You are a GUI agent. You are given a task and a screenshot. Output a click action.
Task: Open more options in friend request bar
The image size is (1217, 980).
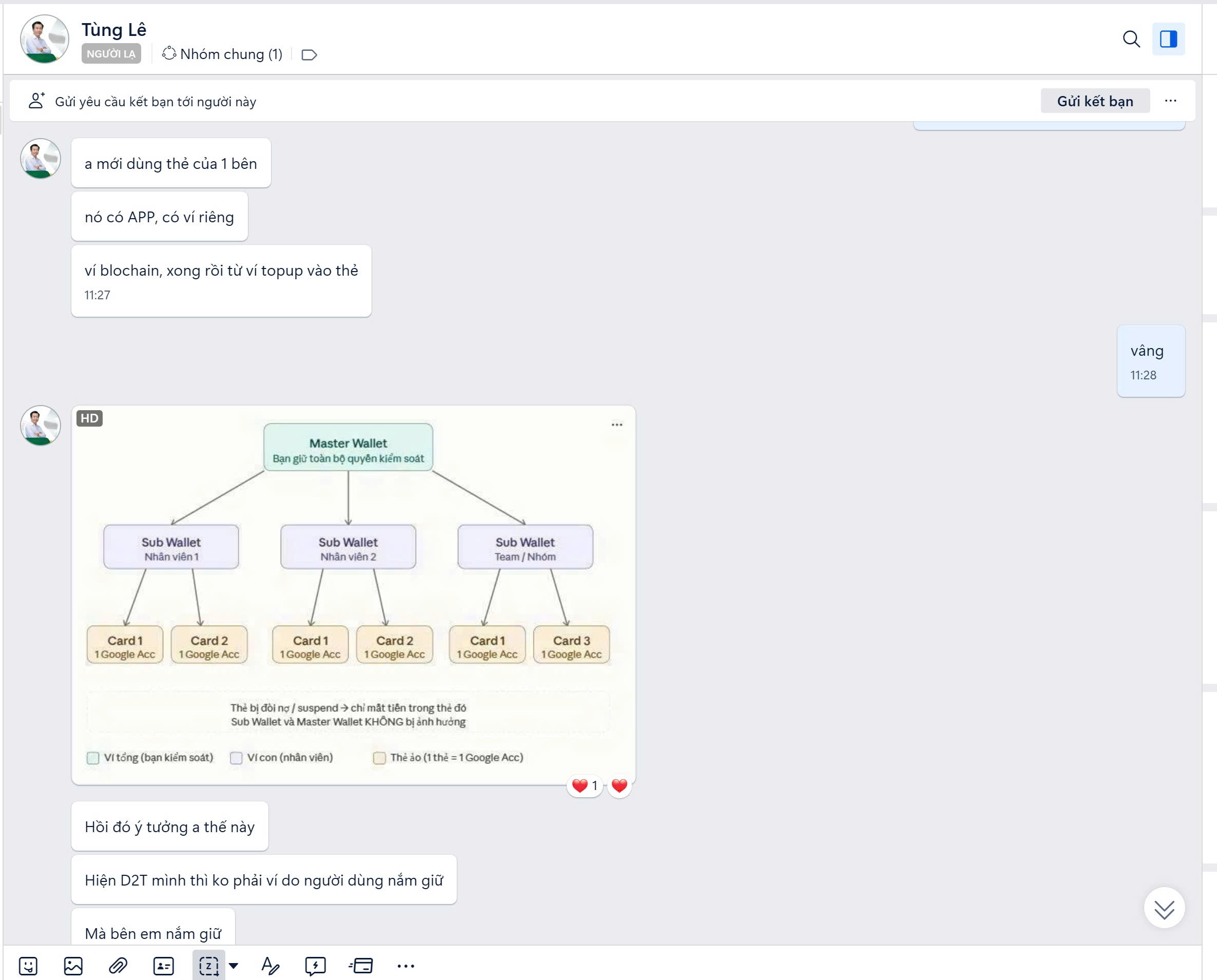click(1170, 101)
